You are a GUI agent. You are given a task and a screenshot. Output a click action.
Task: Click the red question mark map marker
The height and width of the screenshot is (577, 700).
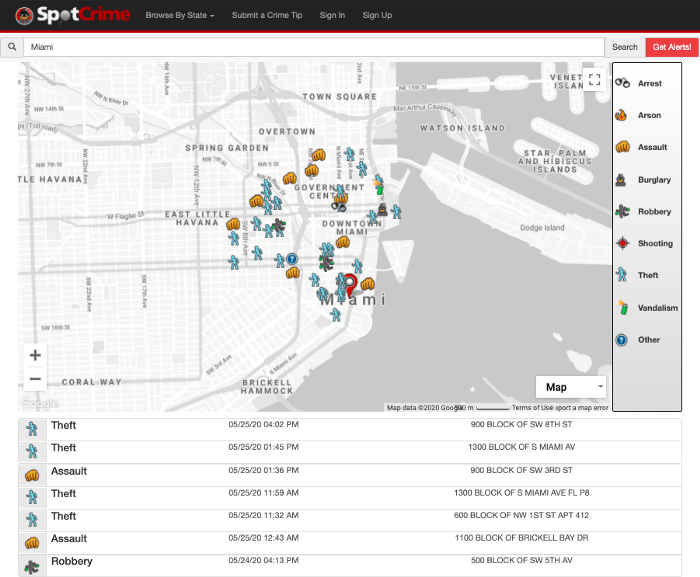click(x=350, y=287)
